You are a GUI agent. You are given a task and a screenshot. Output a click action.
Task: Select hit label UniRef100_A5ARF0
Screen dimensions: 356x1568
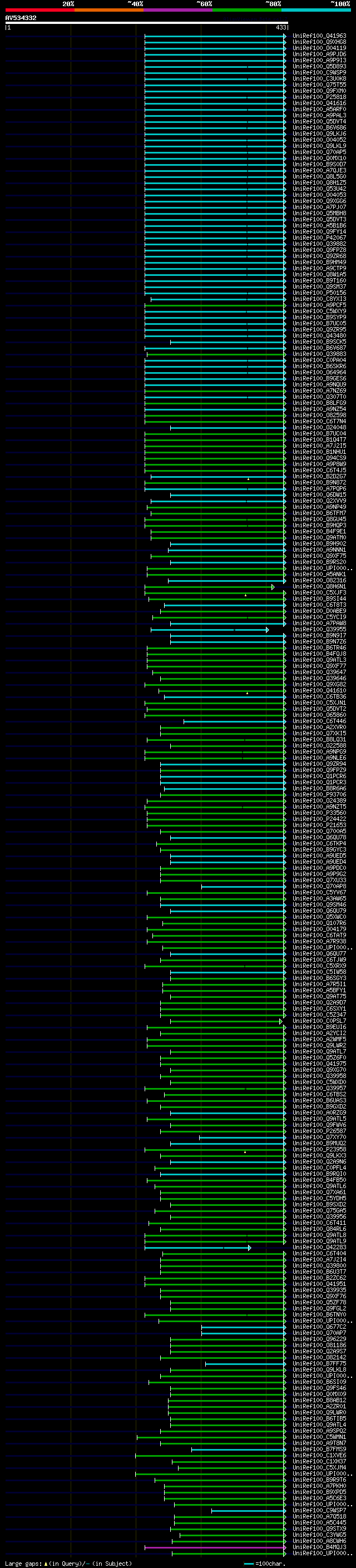coord(319,109)
